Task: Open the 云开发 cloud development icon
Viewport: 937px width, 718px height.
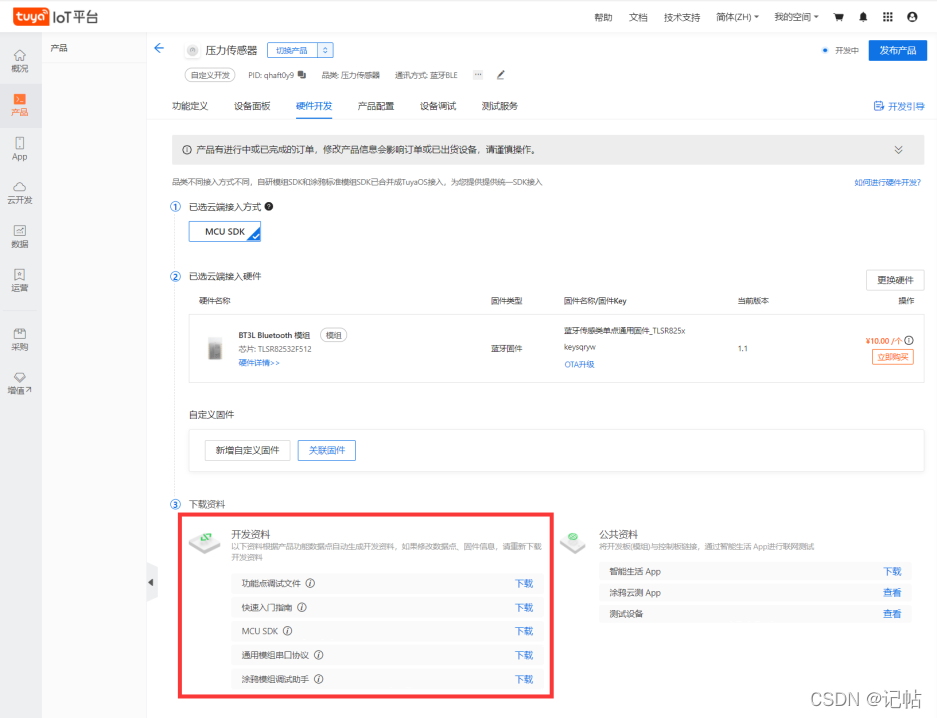Action: click(20, 193)
